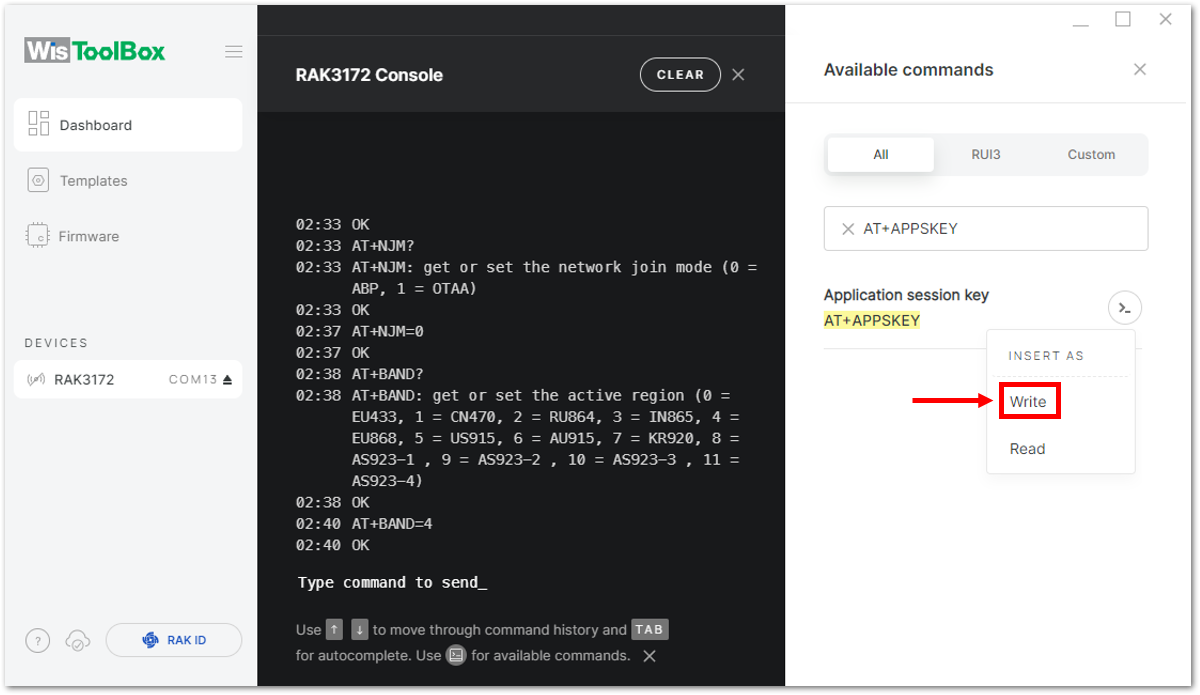
Task: Click console line AT+BAND?
Action: click(x=388, y=374)
